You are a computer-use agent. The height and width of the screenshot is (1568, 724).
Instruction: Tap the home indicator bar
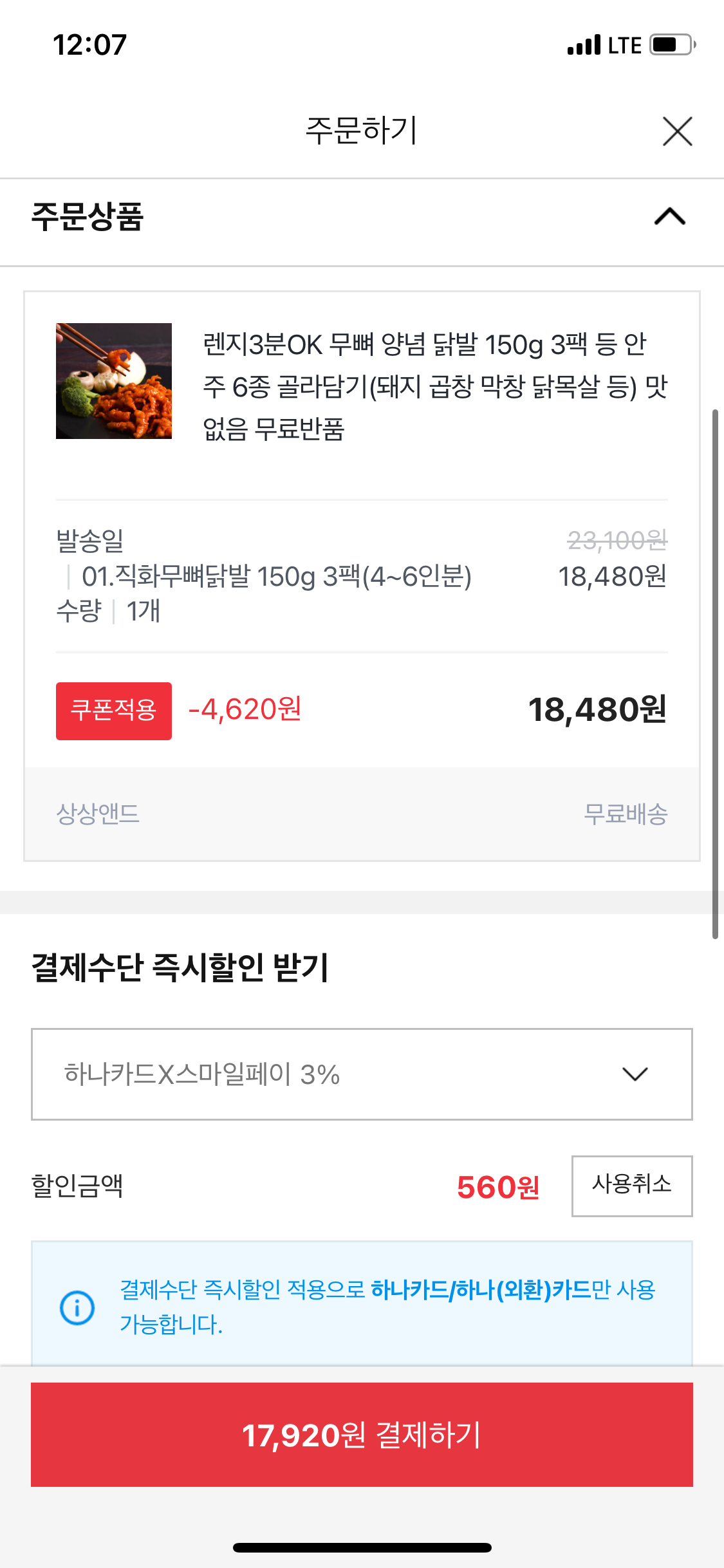click(362, 1547)
